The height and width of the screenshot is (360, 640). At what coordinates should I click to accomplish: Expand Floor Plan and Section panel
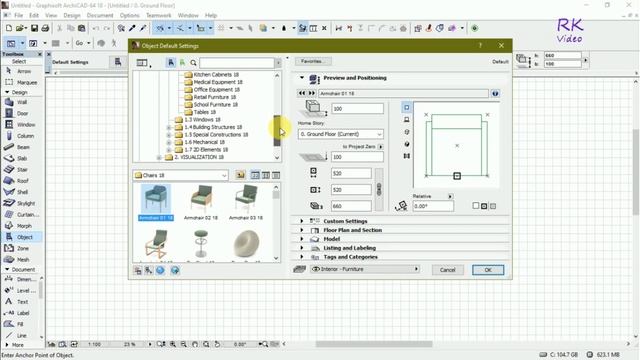302,230
